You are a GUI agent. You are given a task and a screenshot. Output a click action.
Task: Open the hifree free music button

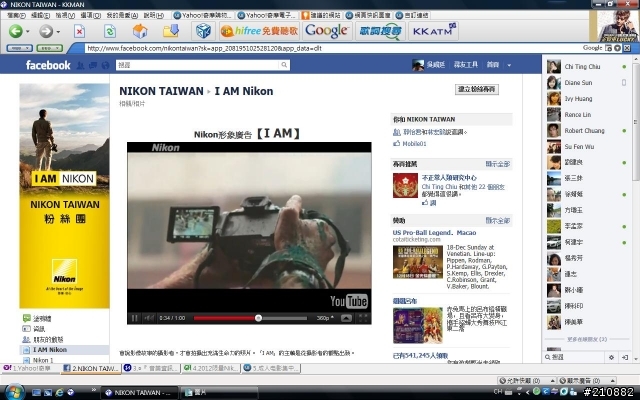coord(259,31)
